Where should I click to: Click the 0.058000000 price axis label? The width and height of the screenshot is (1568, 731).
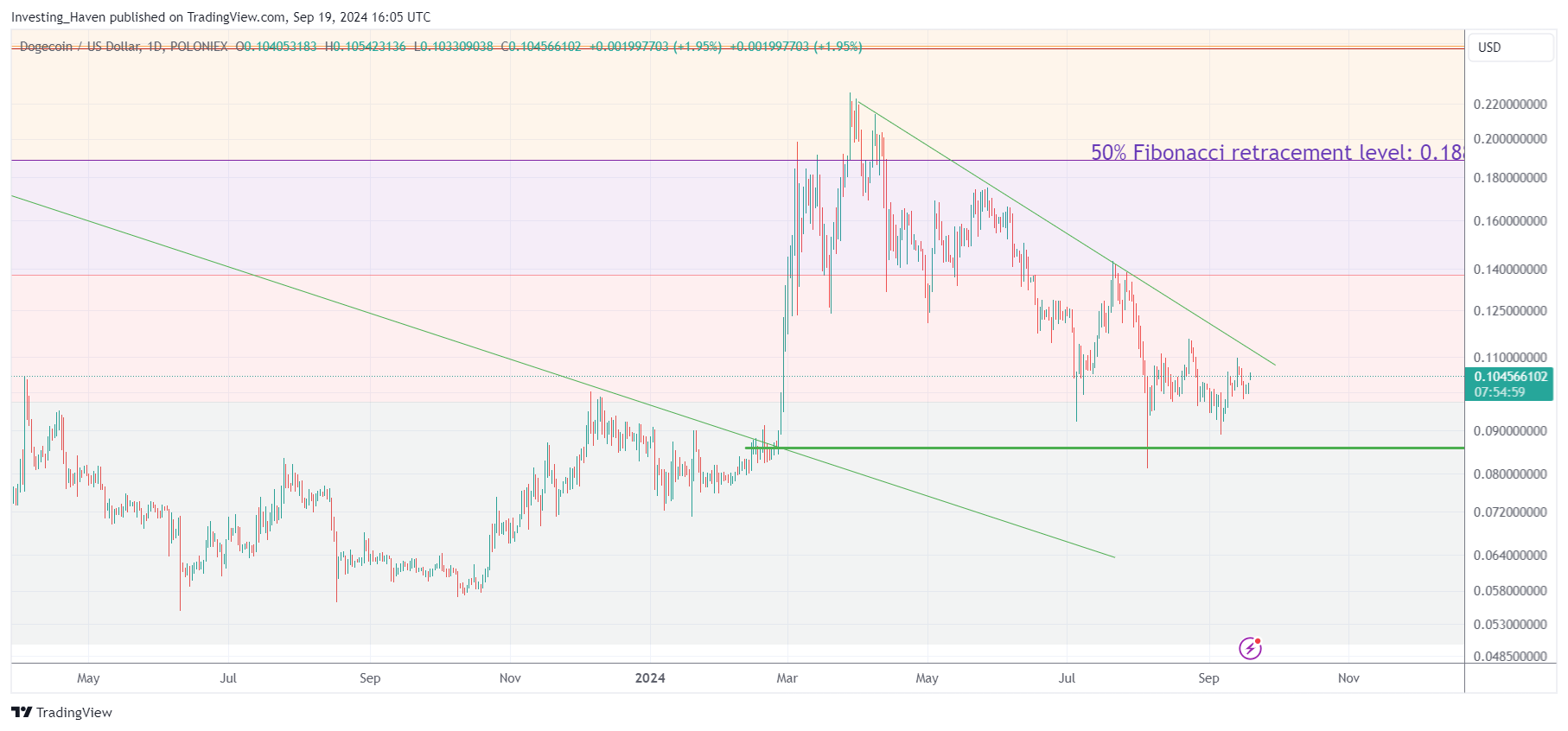1510,591
